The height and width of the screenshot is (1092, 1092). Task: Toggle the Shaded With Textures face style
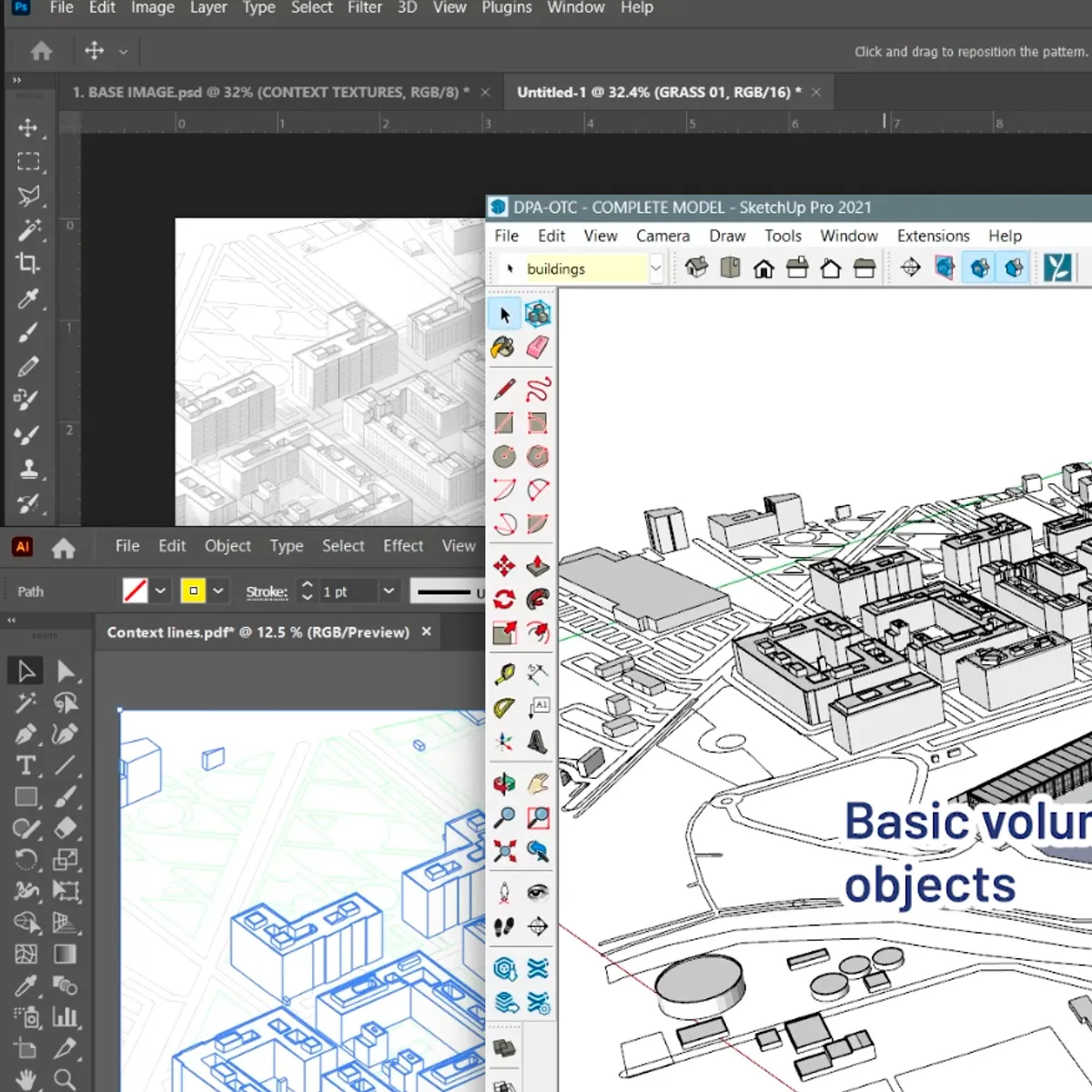pyautogui.click(x=1013, y=267)
